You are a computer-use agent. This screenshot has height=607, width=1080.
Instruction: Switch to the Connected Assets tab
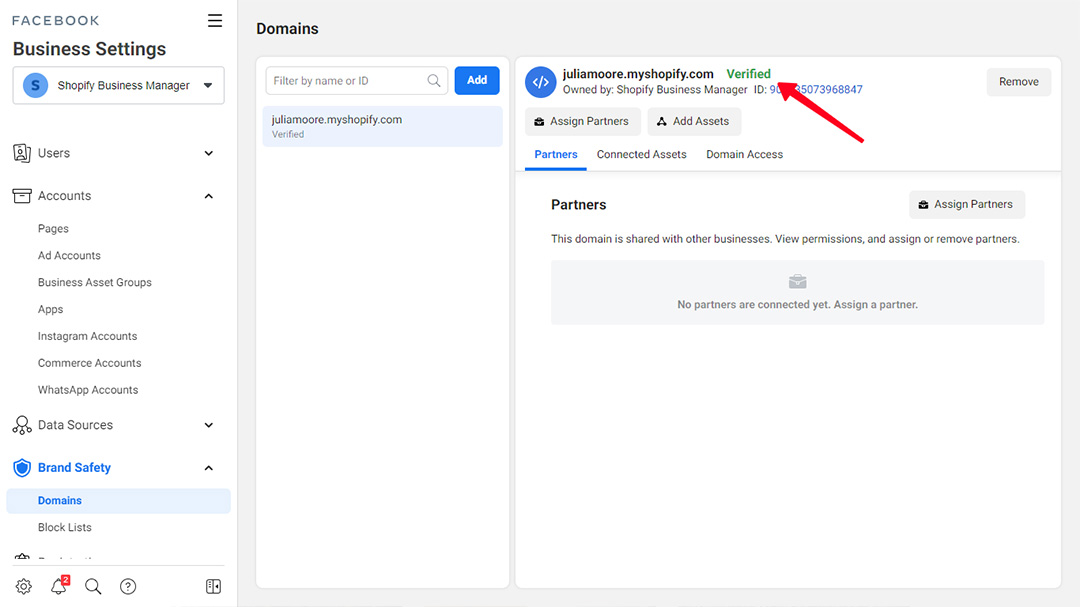tap(641, 154)
